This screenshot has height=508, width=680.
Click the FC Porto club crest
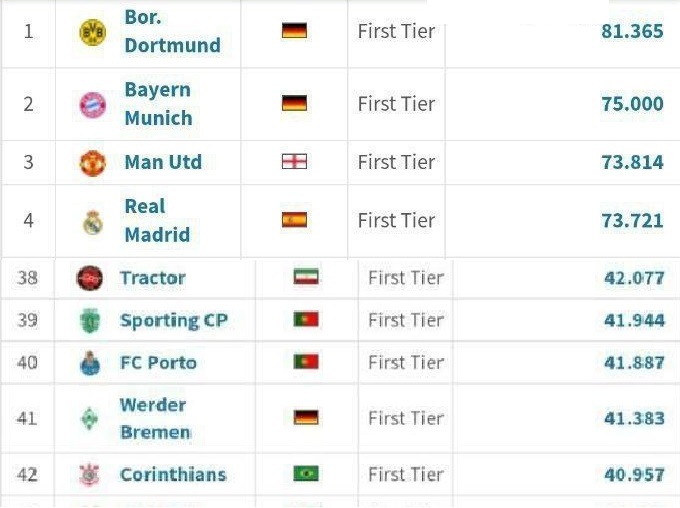tap(90, 364)
